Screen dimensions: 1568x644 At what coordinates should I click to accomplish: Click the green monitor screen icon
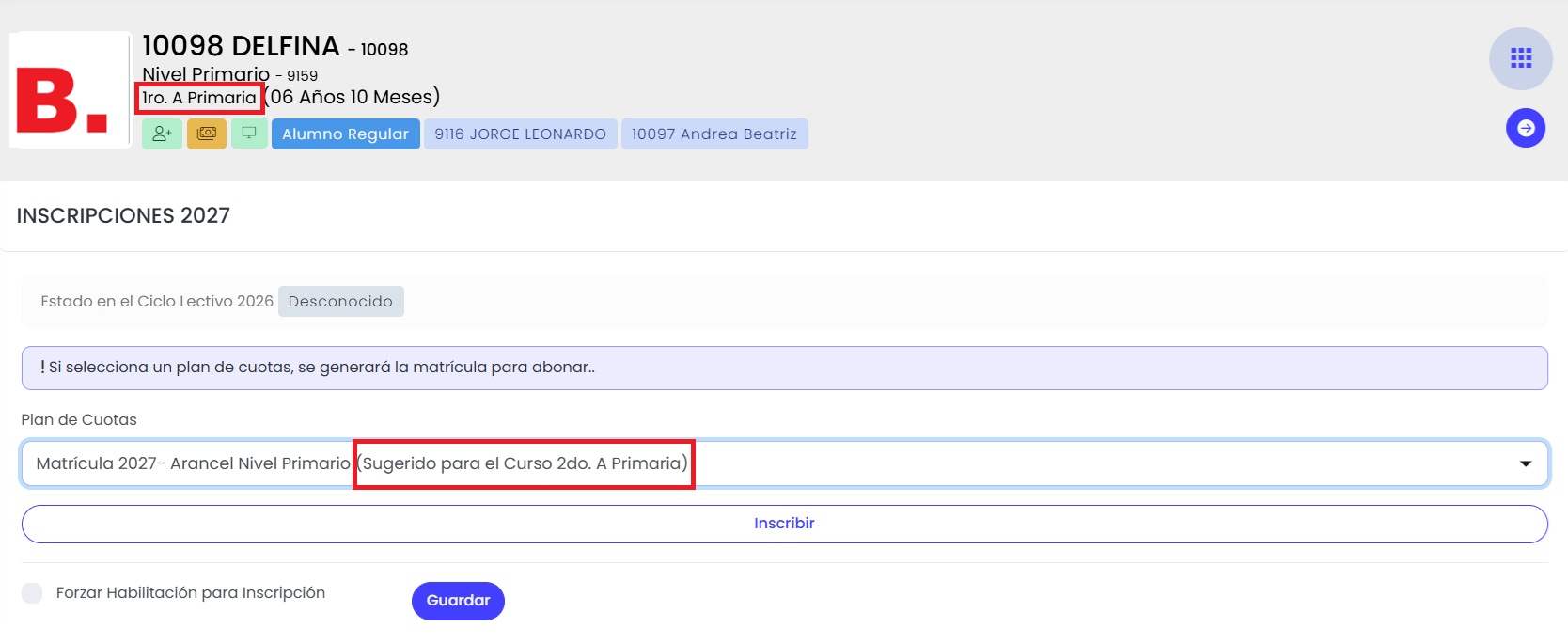click(249, 134)
